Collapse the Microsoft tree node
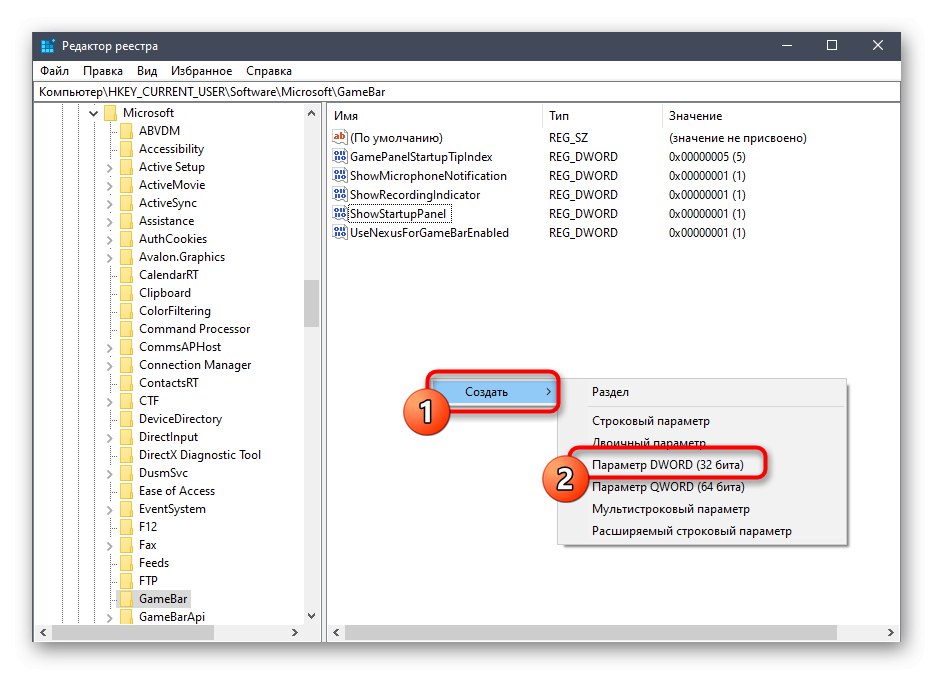 point(93,113)
